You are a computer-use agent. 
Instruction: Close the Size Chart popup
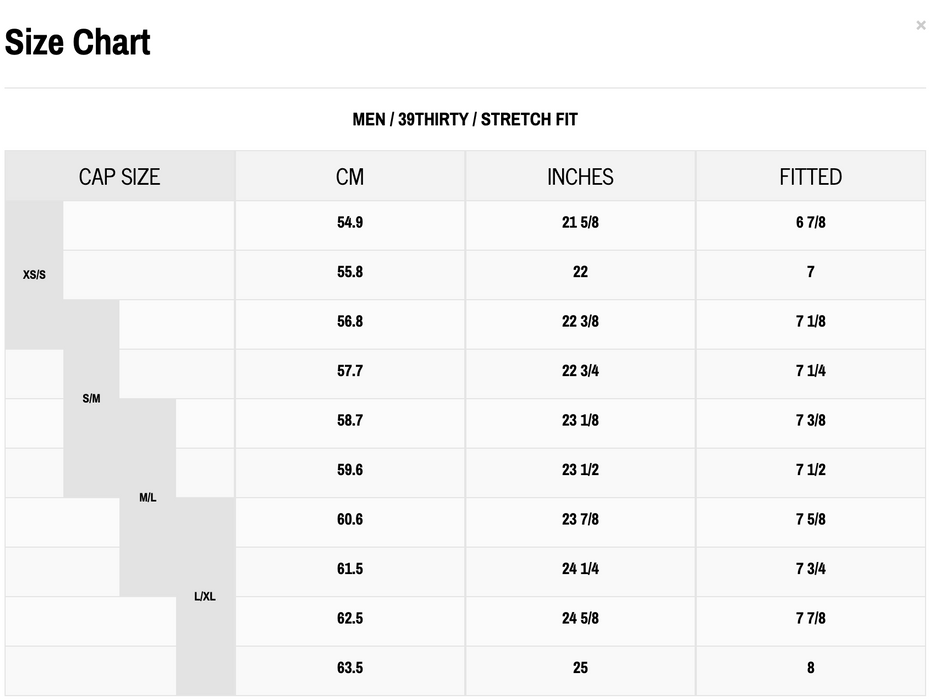point(920,25)
